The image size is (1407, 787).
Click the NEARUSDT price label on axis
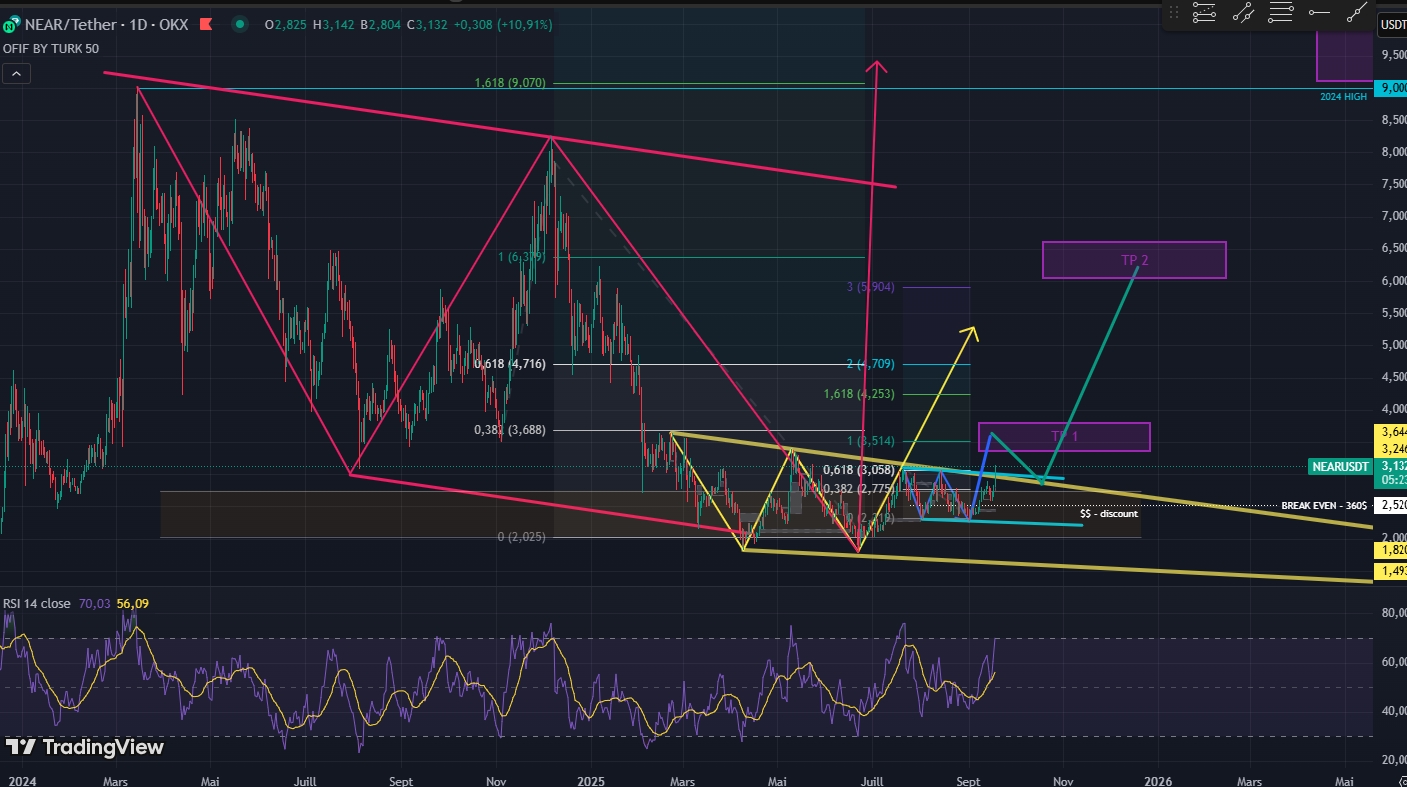tap(1339, 467)
